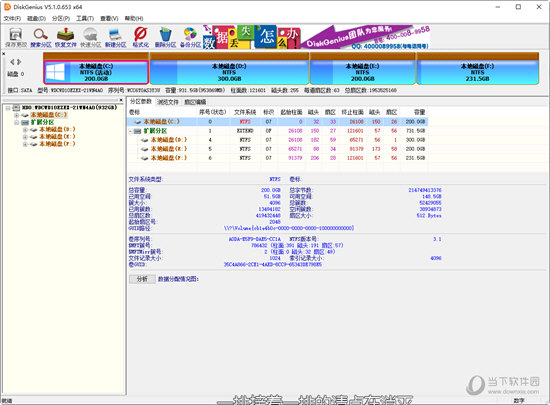Click the 新建分区 new partition icon

click(115, 37)
